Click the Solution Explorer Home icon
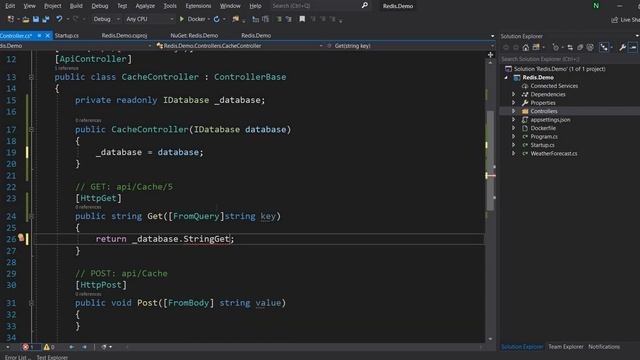 [x=526, y=48]
